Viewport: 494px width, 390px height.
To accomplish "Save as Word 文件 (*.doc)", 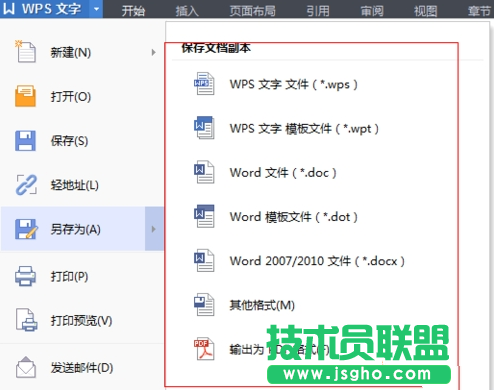I will [x=283, y=173].
